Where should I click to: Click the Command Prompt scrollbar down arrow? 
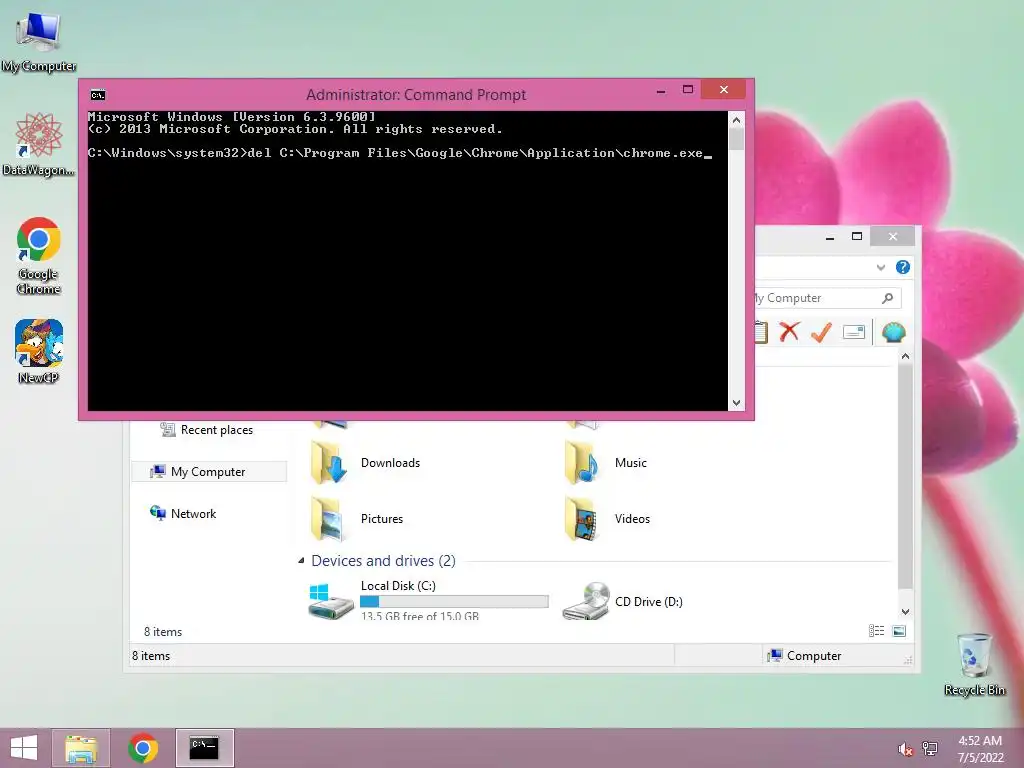pyautogui.click(x=736, y=403)
